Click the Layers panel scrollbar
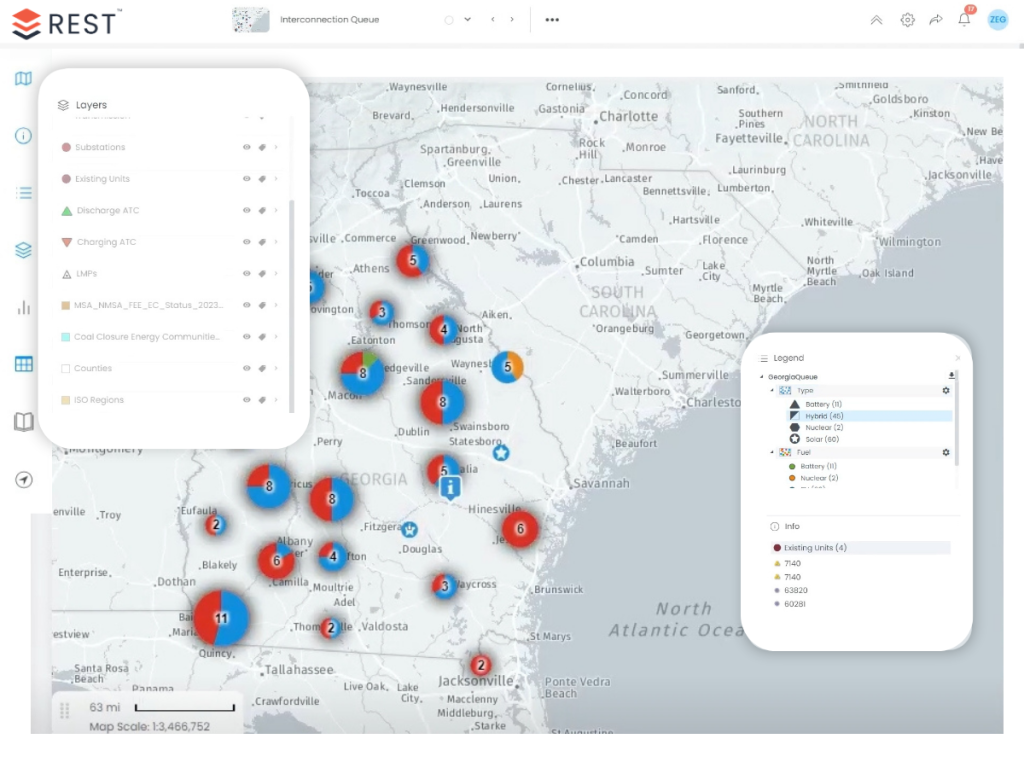This screenshot has width=1024, height=768. [x=291, y=306]
